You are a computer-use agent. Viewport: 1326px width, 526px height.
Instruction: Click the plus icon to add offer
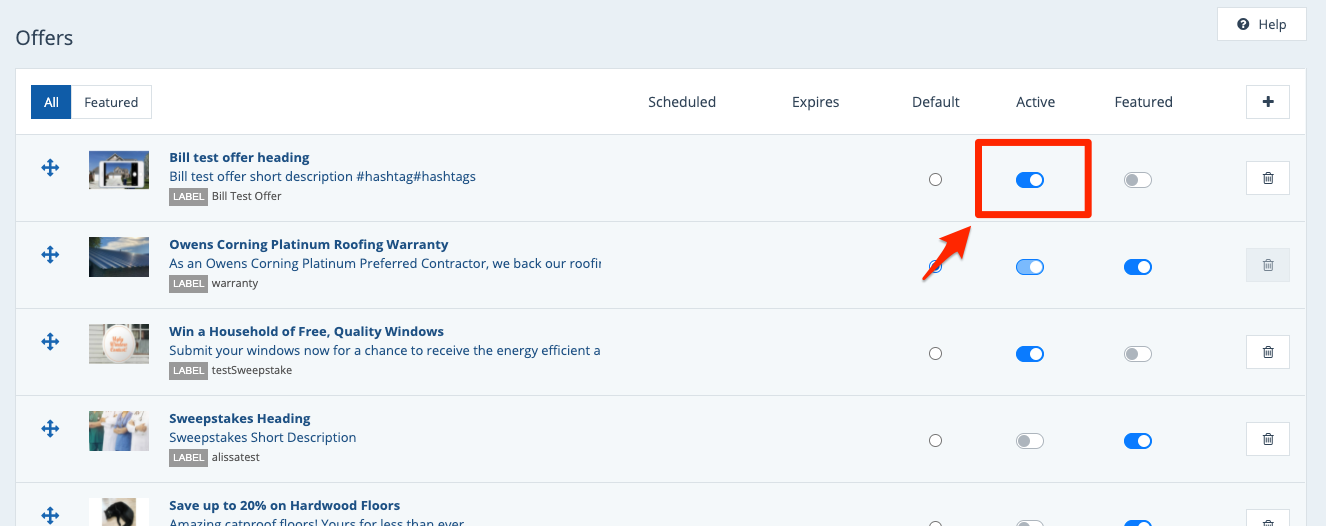click(1267, 102)
